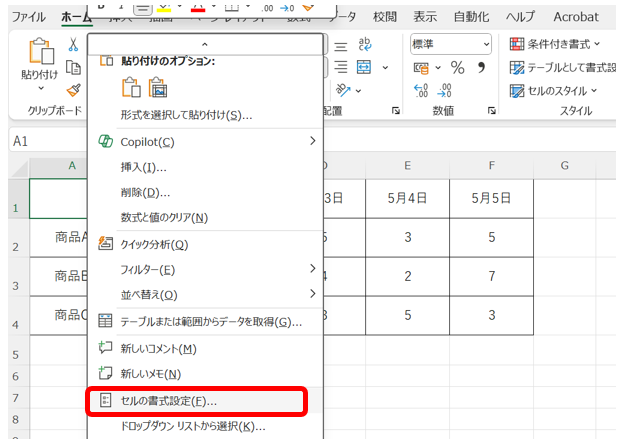Choose the paste-as-picture option icon
The image size is (621, 448).
158,87
